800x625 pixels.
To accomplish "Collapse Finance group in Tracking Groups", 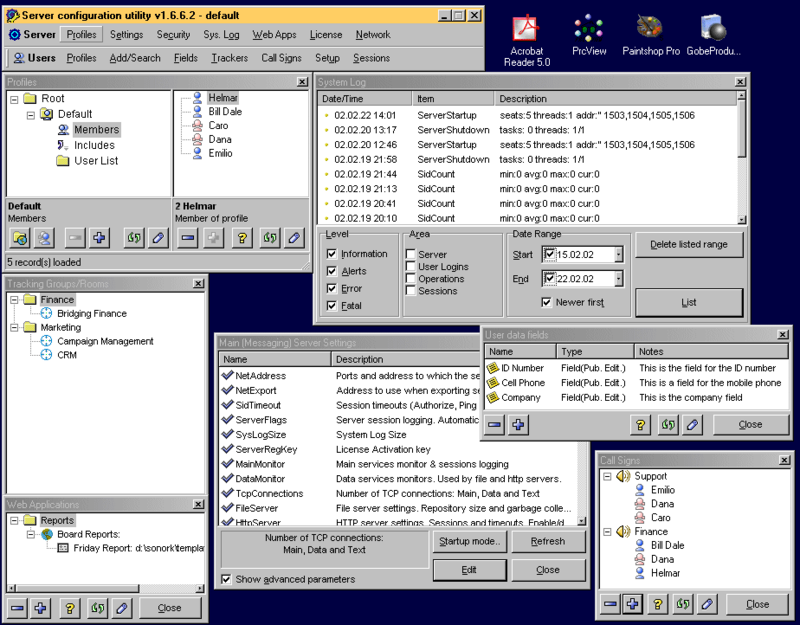I will coord(14,299).
